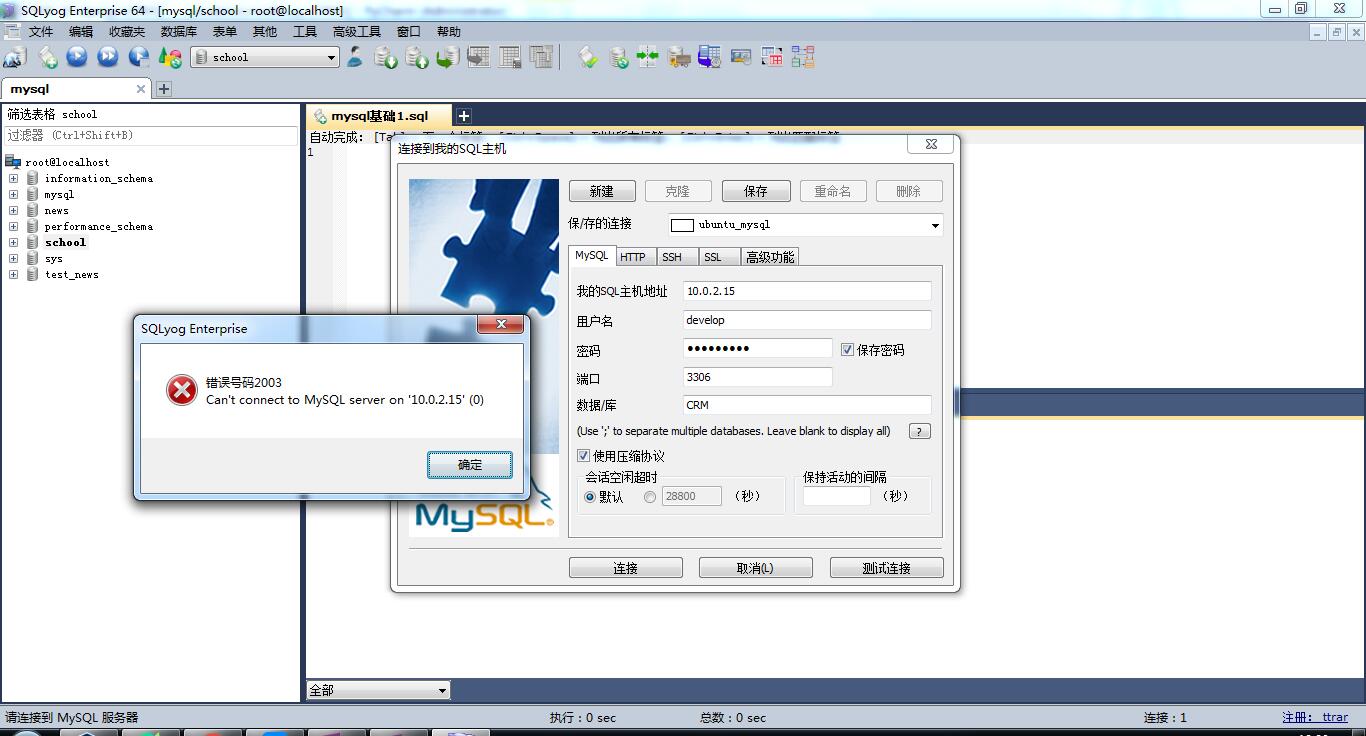Expand the information_schema database node
Screen dimensions: 1366x736
14,178
